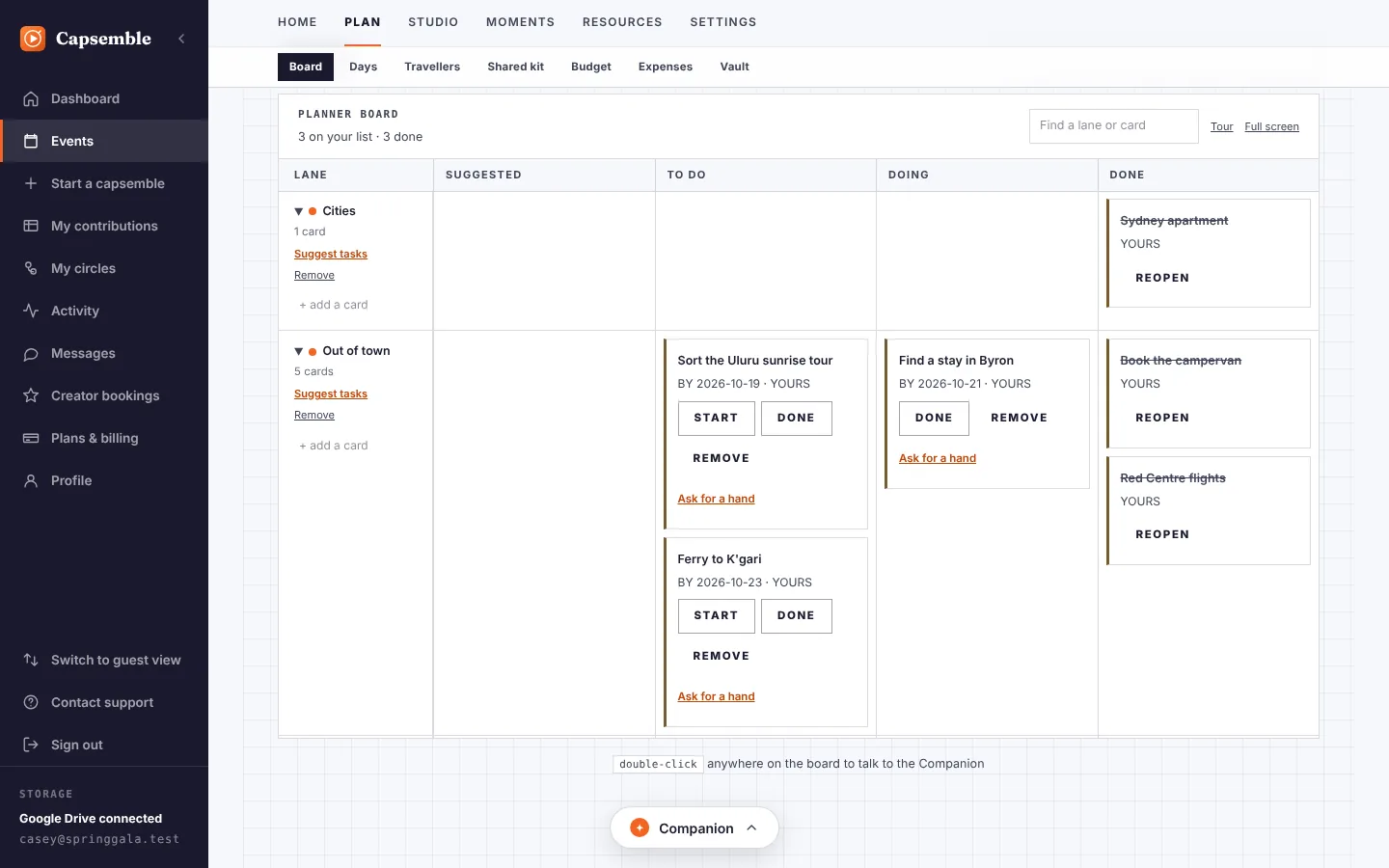Collapse the Cities lane
Image resolution: width=1389 pixels, height=868 pixels.
coord(299,211)
